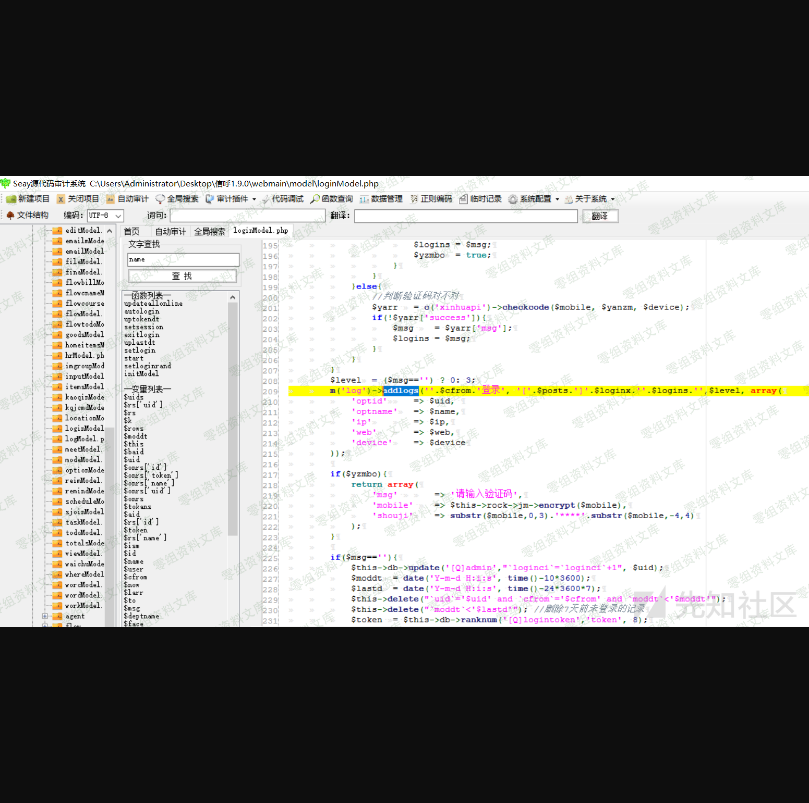This screenshot has width=809, height=803.
Task: Click the 新建项目 (New Project) toolbar icon
Action: 27,199
